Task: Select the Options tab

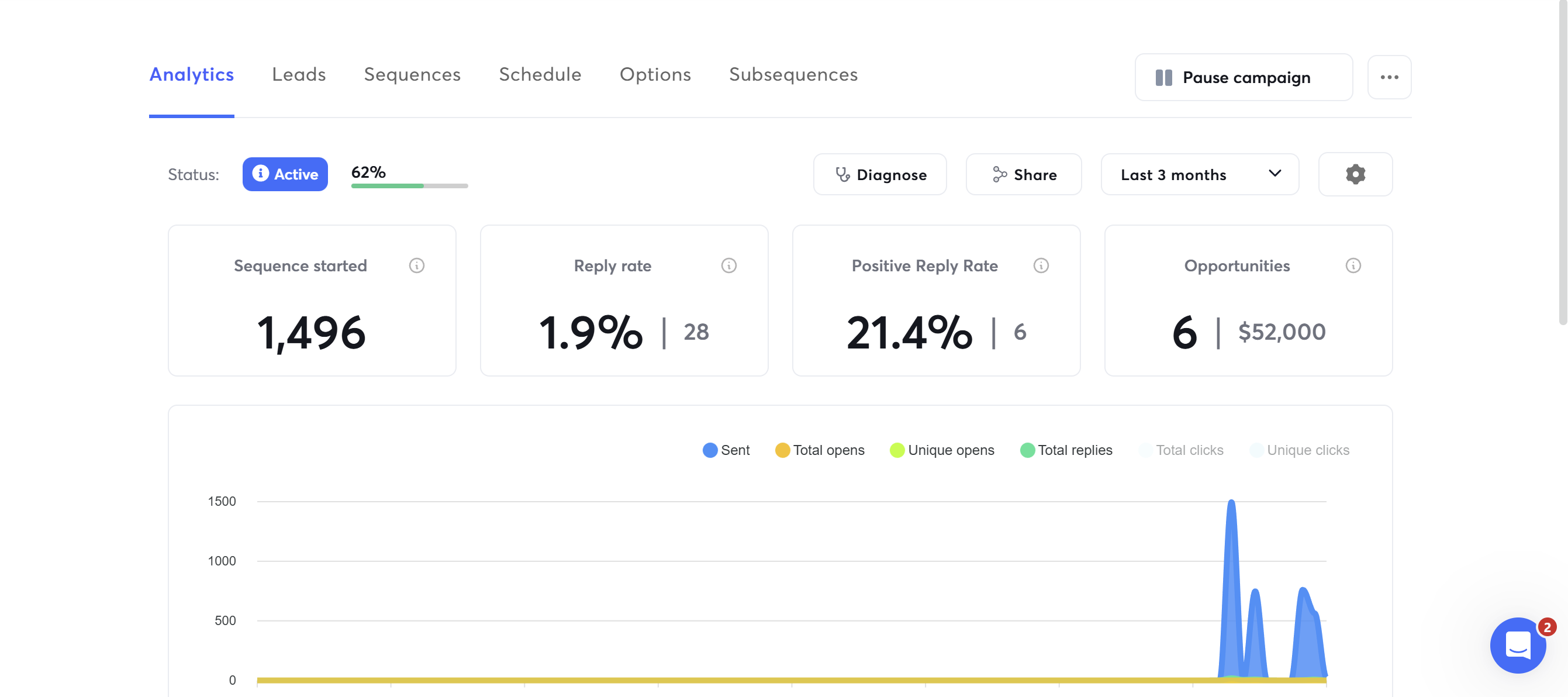Action: [655, 74]
